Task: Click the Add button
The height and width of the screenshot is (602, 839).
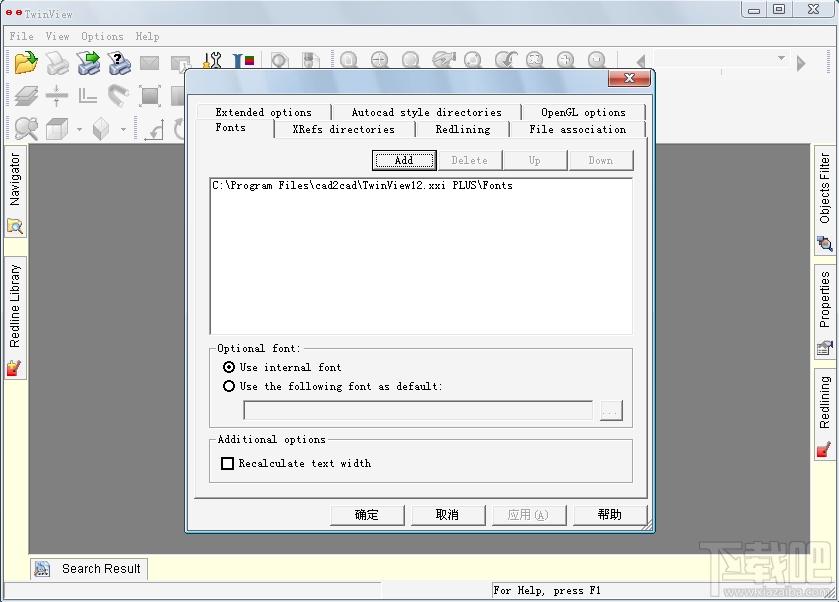Action: (405, 161)
